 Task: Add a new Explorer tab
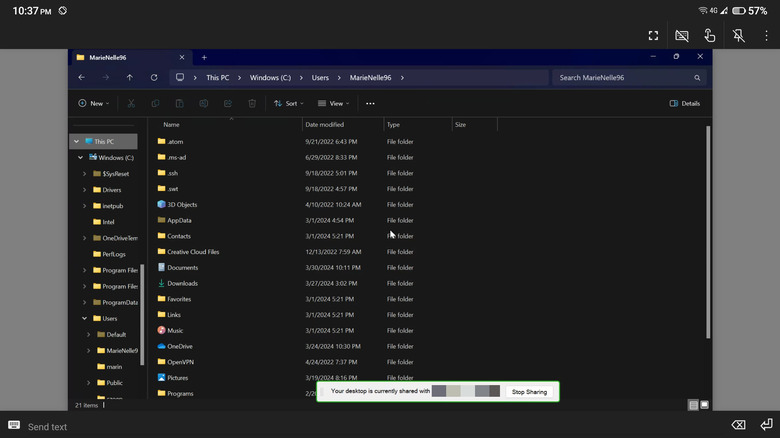coord(204,57)
